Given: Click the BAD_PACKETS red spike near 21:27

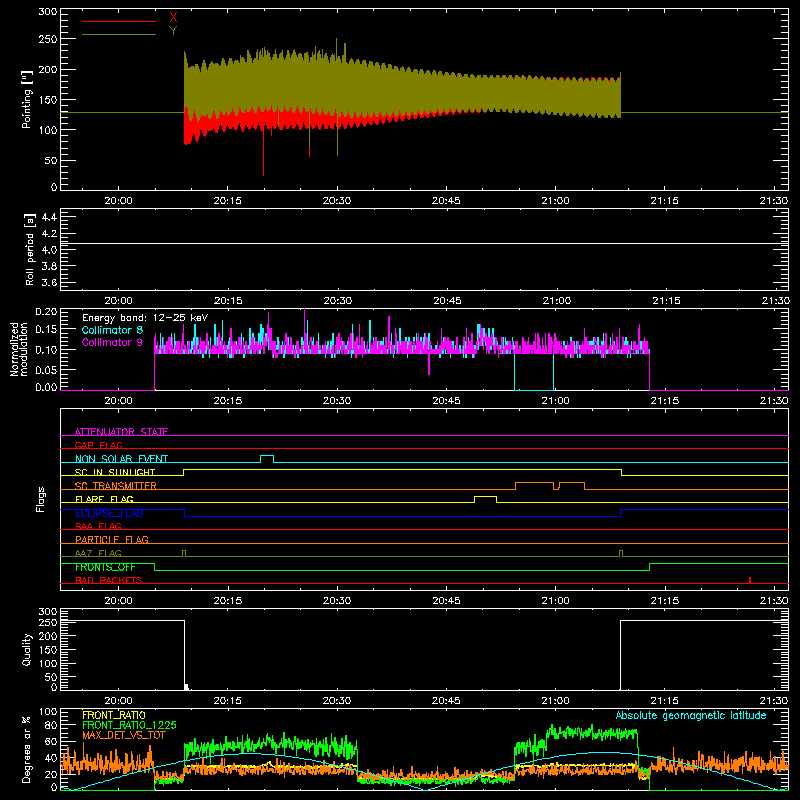Looking at the screenshot, I should pos(749,580).
